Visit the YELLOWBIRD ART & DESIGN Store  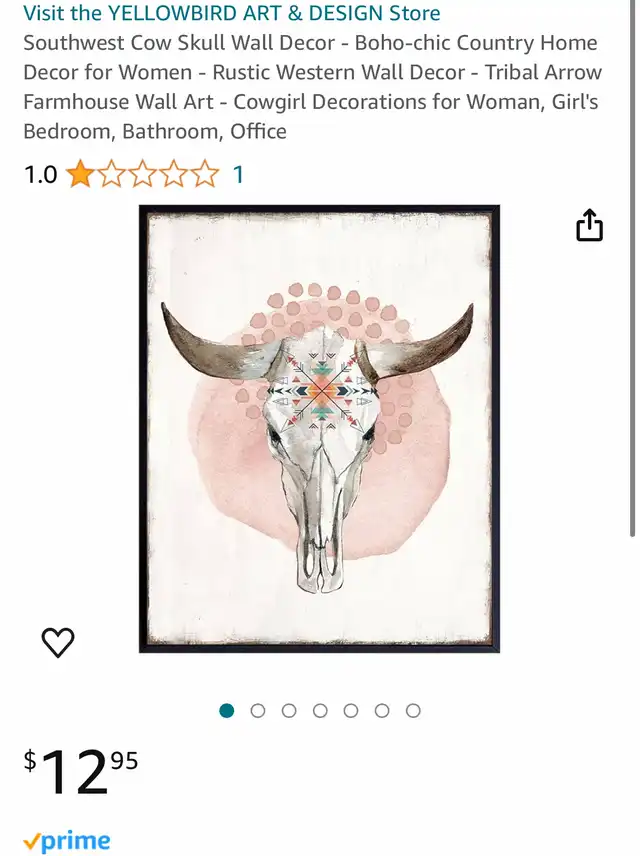pyautogui.click(x=232, y=13)
